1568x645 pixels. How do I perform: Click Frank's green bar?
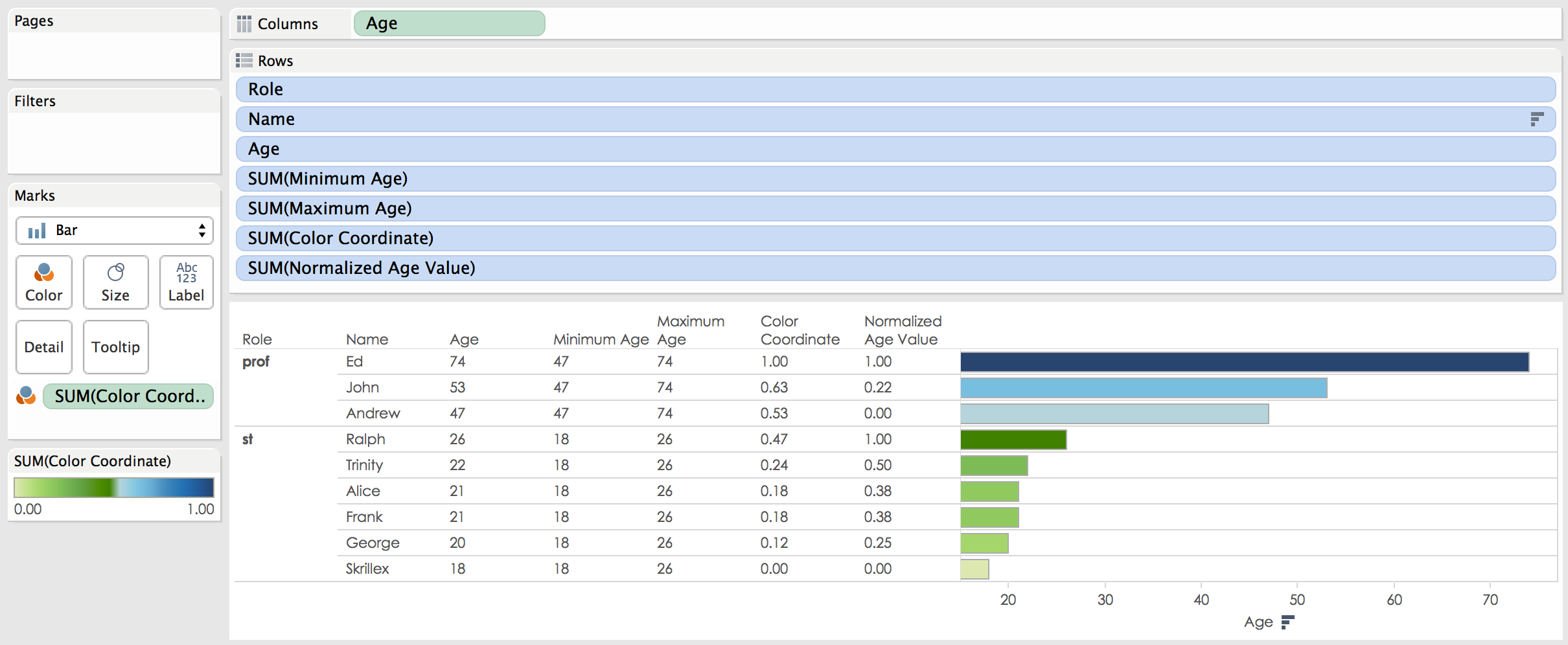989,517
